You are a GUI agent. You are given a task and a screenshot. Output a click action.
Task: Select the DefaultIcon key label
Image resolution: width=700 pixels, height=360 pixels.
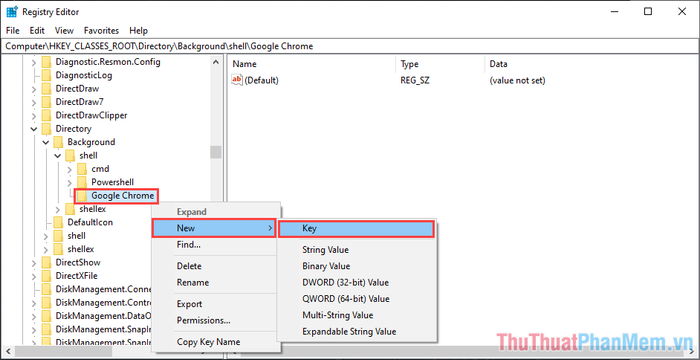click(x=90, y=222)
